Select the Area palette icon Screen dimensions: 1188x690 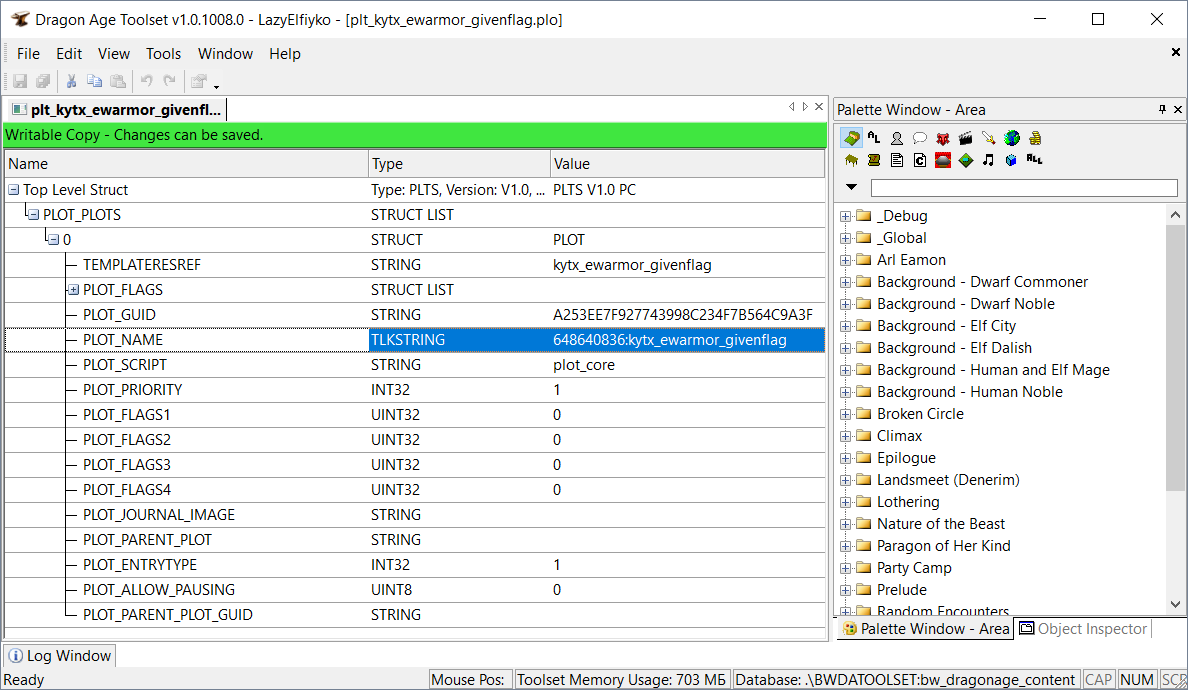click(x=851, y=138)
